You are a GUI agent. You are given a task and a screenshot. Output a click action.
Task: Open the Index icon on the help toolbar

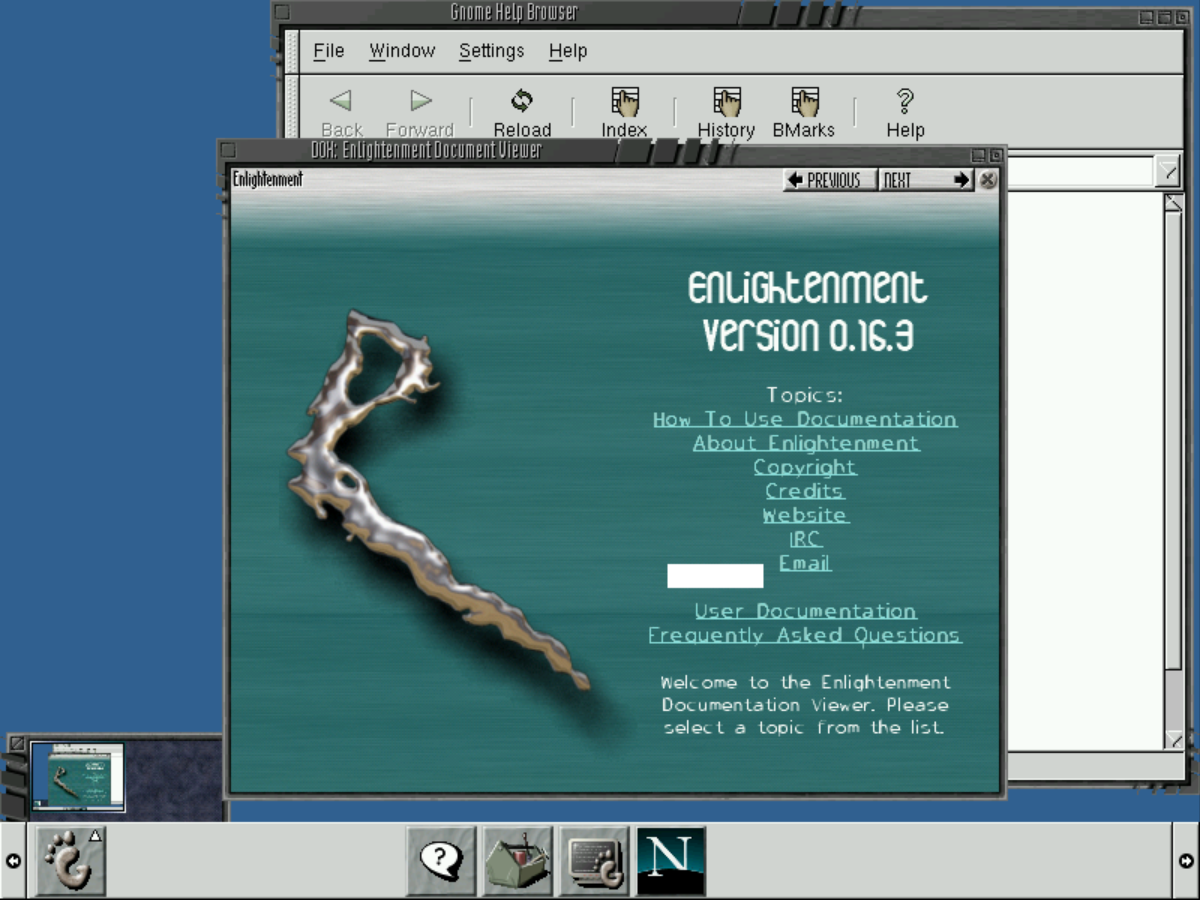click(624, 110)
